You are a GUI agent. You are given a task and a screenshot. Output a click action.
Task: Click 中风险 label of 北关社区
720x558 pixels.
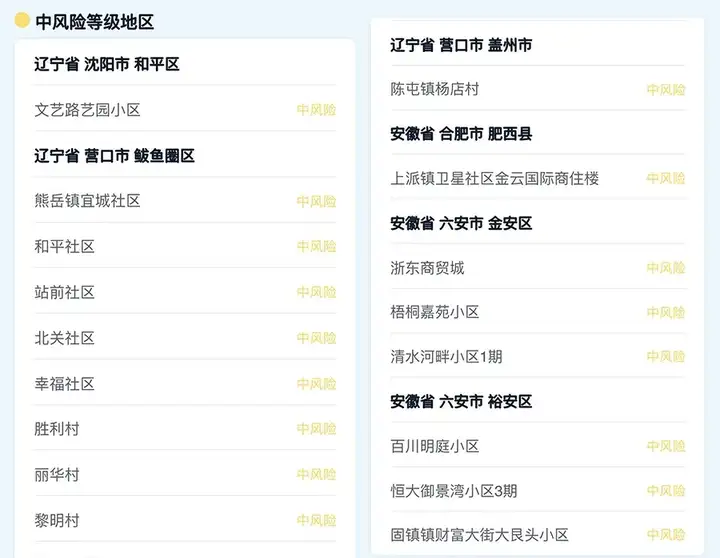[316, 338]
